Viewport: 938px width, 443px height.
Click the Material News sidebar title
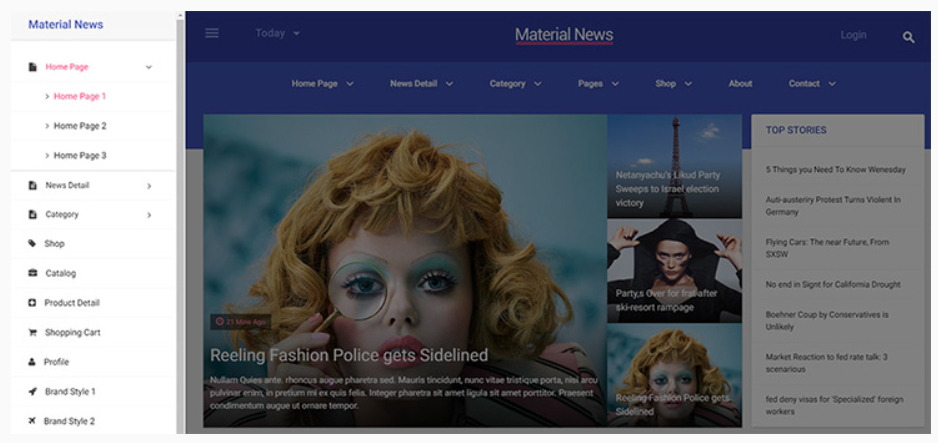(x=66, y=25)
